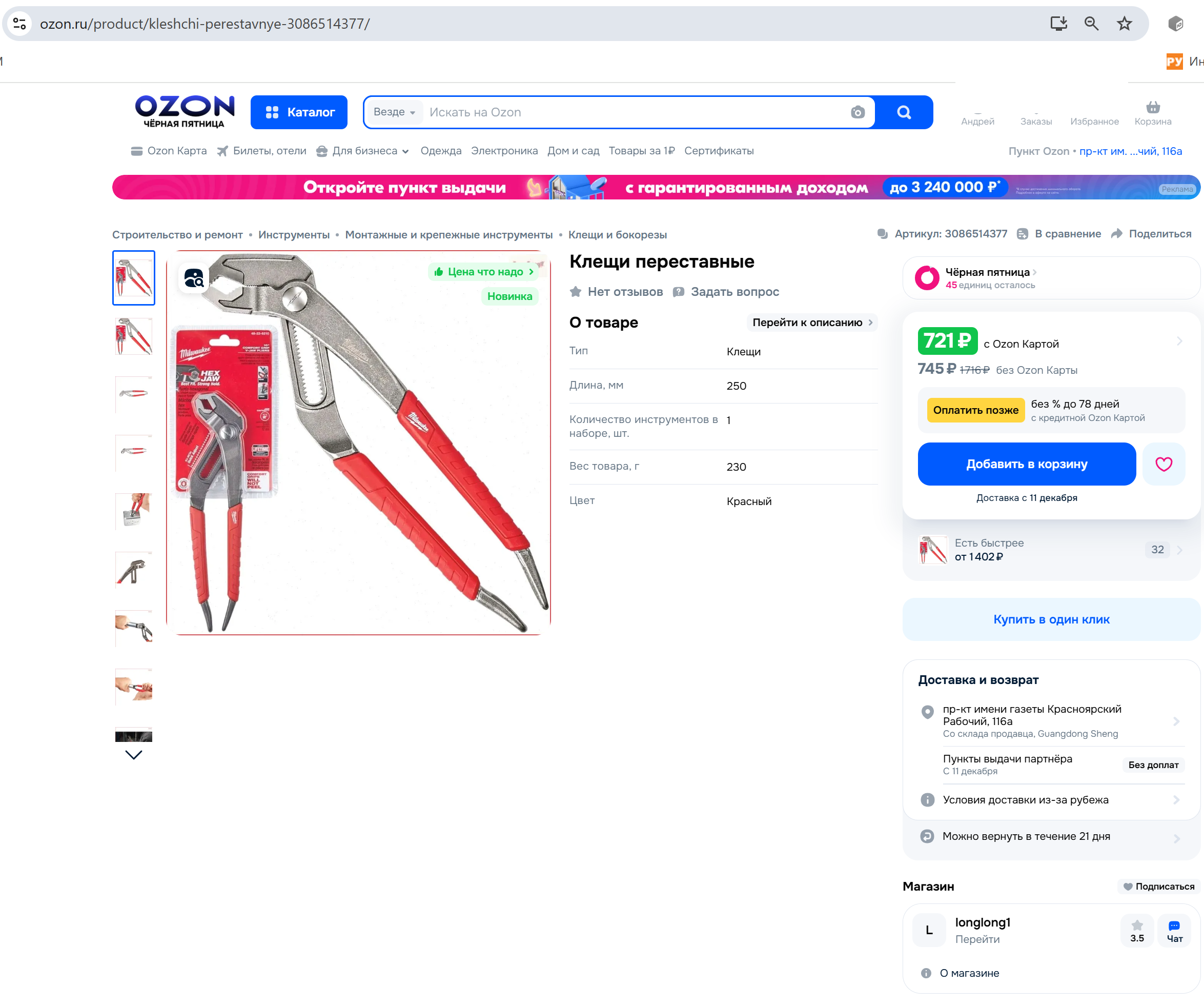Image resolution: width=1204 pixels, height=1006 pixels.
Task: Bookmark the page with the star icon
Action: coord(1124,24)
